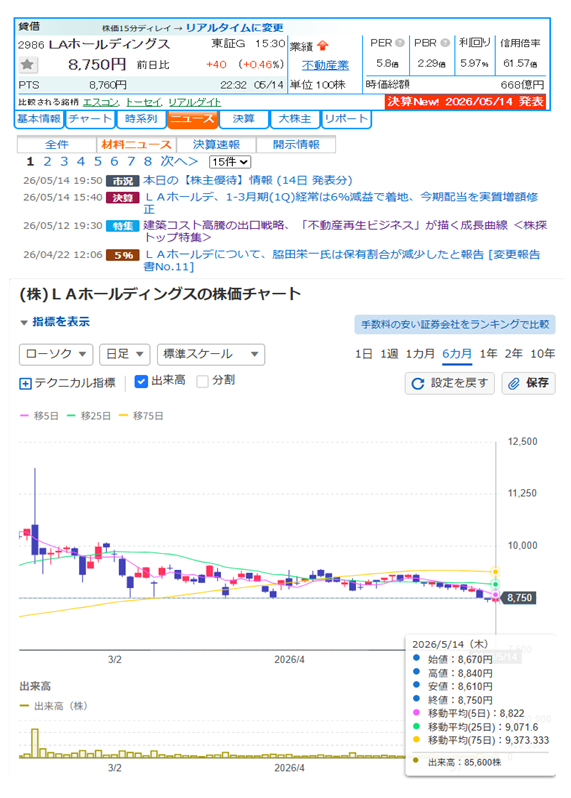Click the 出来高（株） legend entry
Viewport: 571px width, 798px height.
click(x=53, y=706)
